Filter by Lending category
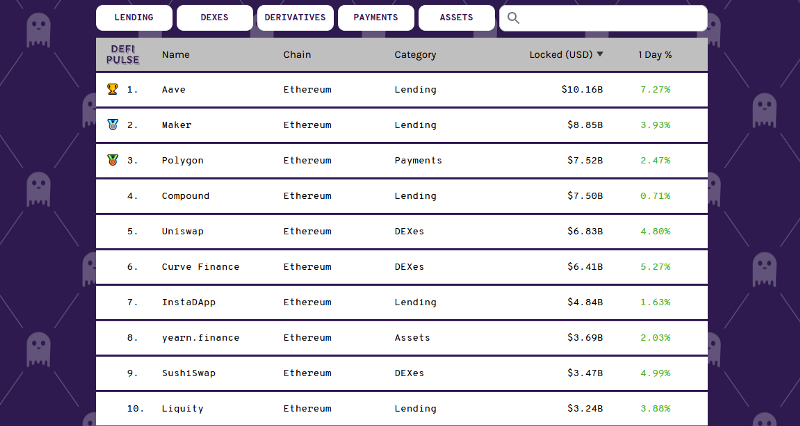The height and width of the screenshot is (426, 800). click(x=134, y=18)
